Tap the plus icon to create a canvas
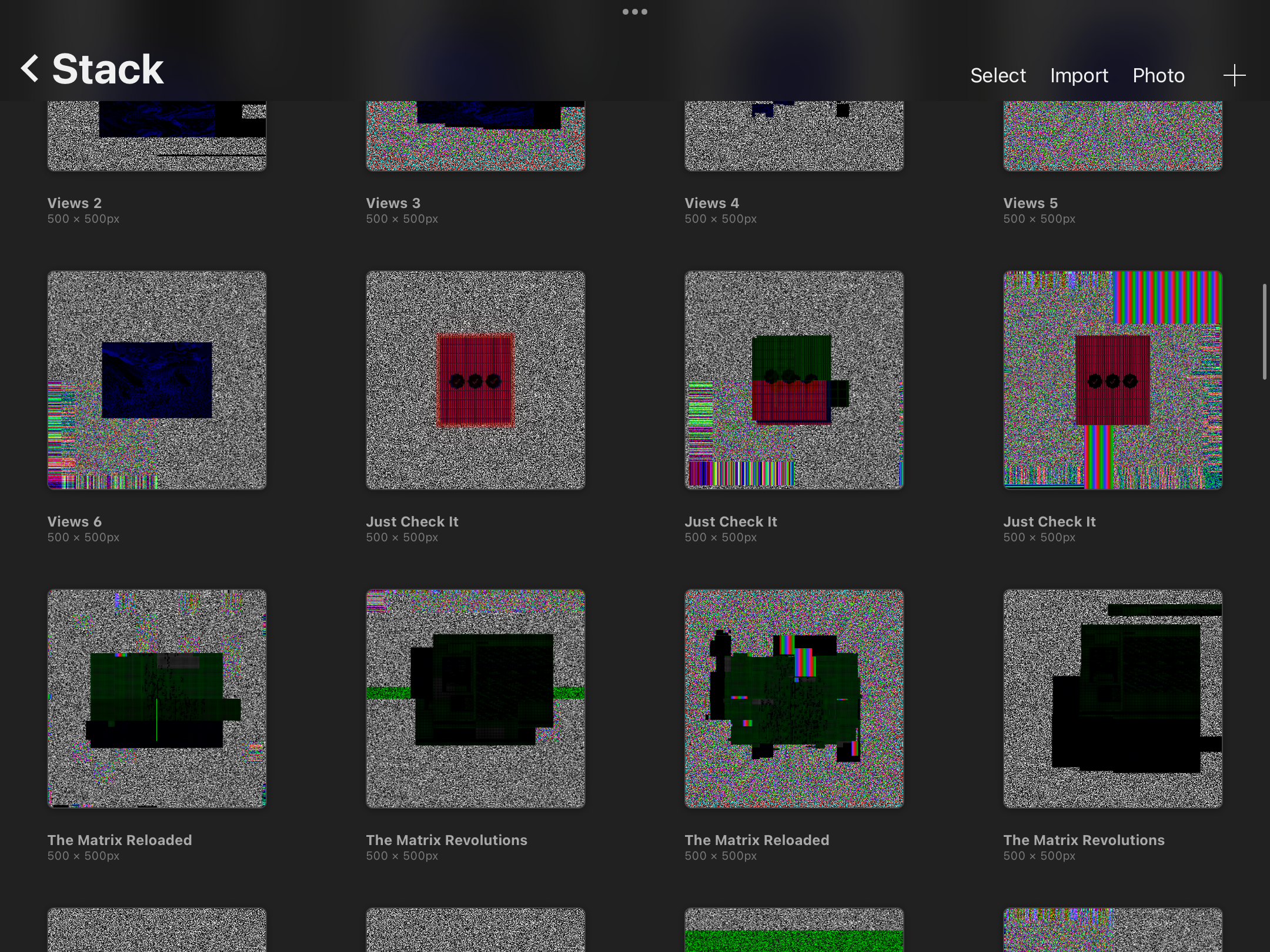Viewport: 1270px width, 952px height. coord(1234,76)
